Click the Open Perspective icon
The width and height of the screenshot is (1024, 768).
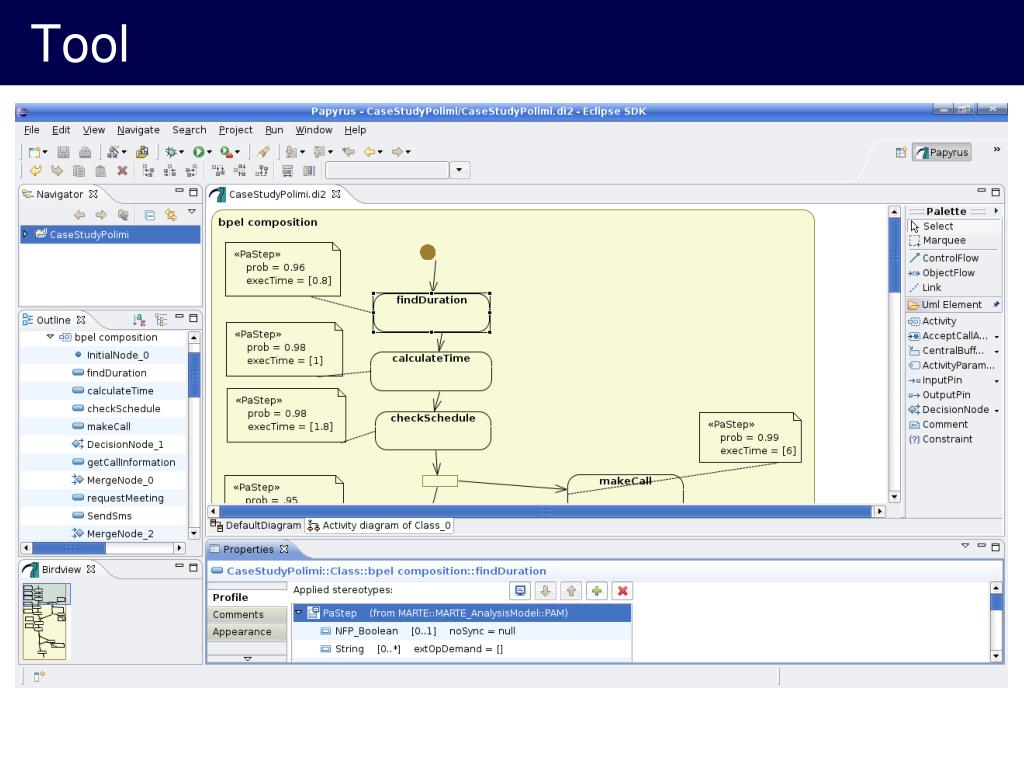coord(901,152)
